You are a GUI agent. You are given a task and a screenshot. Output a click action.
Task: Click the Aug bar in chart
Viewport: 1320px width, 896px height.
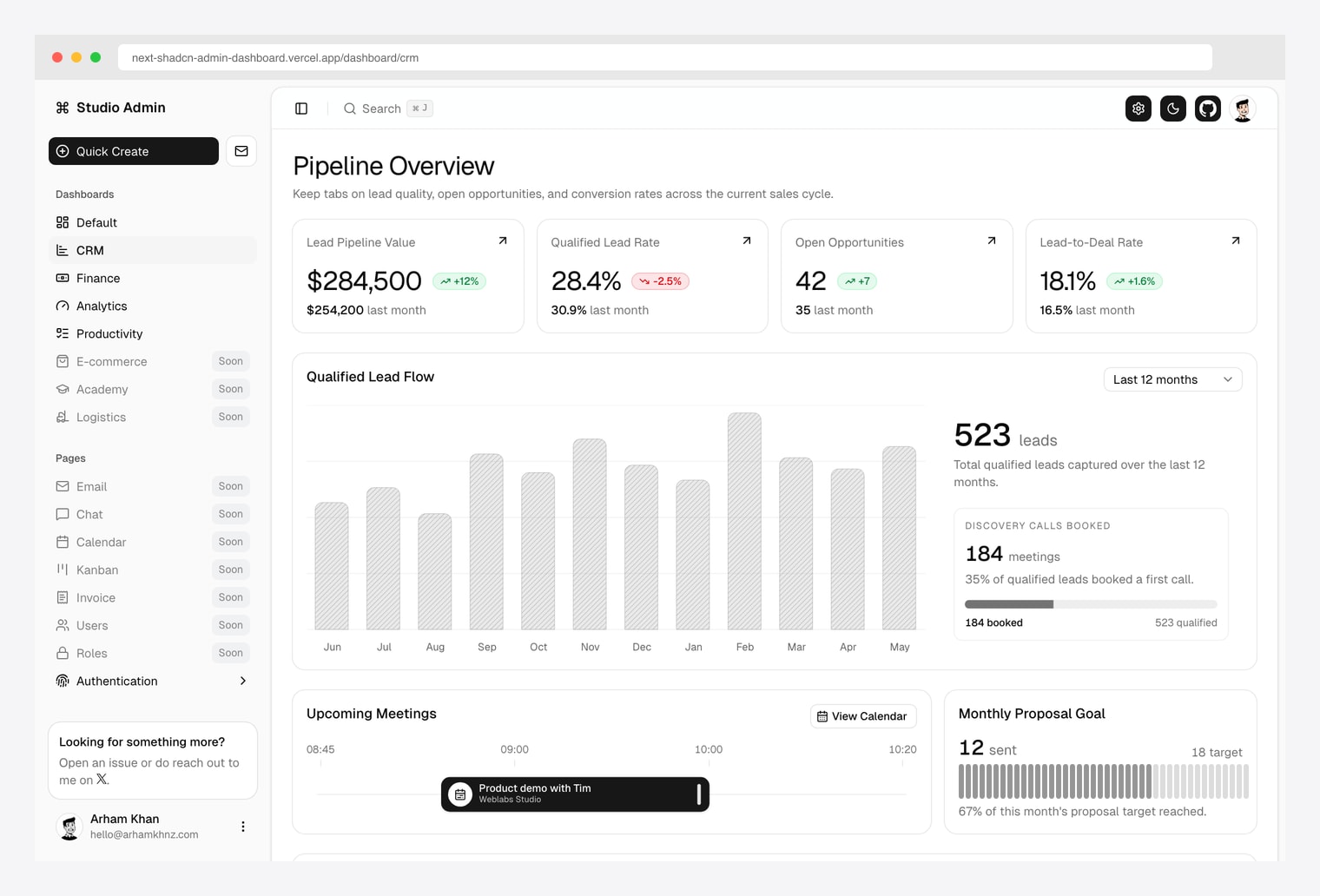435,571
